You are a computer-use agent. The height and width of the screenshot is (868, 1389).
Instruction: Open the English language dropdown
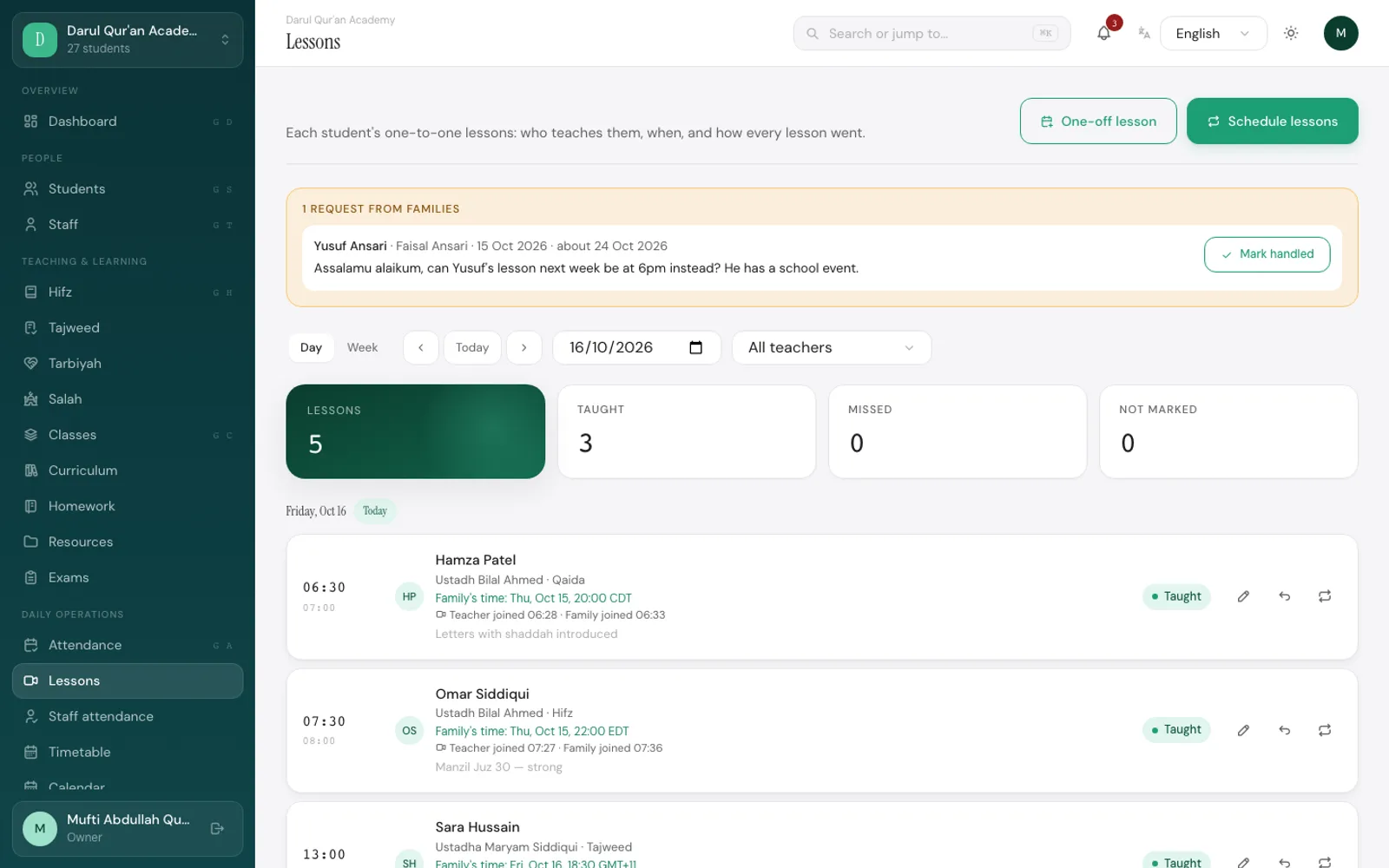(x=1213, y=33)
